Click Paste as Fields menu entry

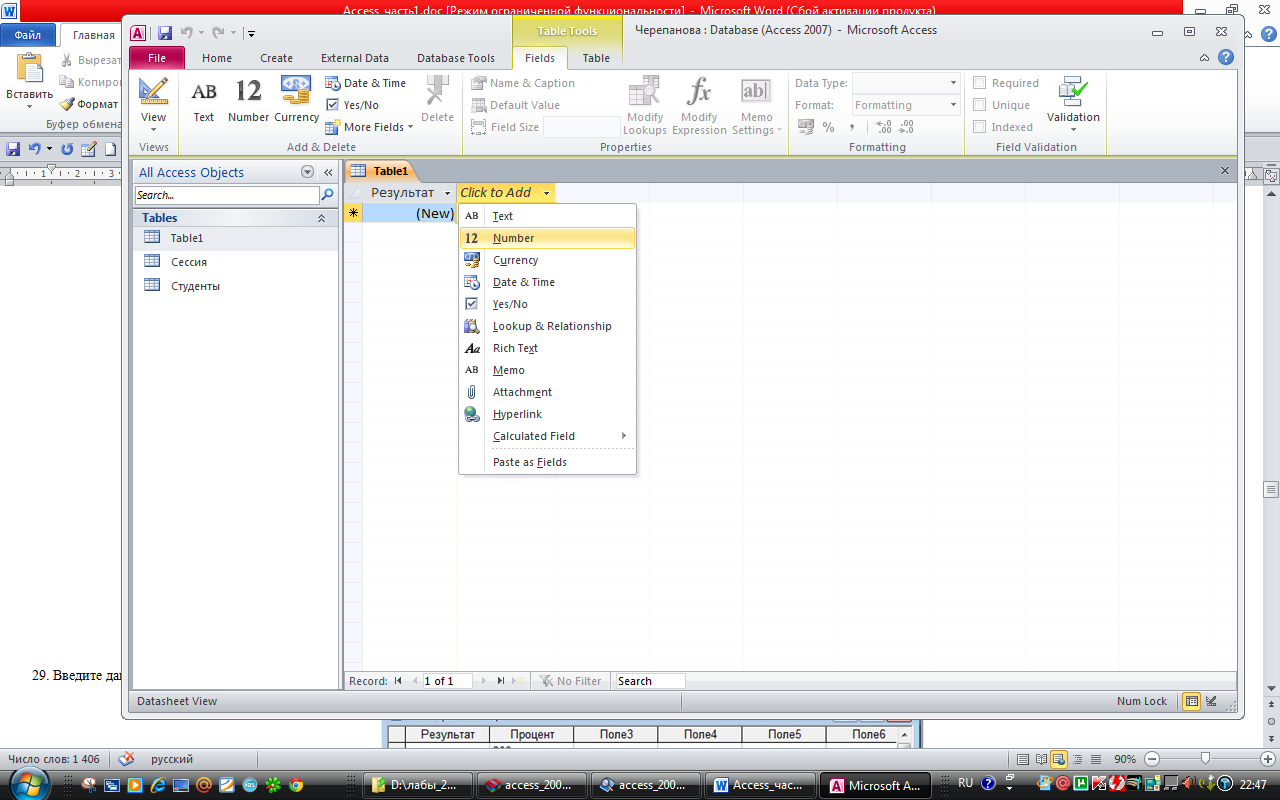547,462
